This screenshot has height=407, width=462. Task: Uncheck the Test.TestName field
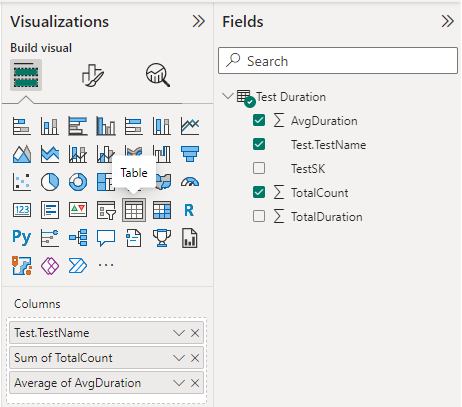tap(259, 144)
